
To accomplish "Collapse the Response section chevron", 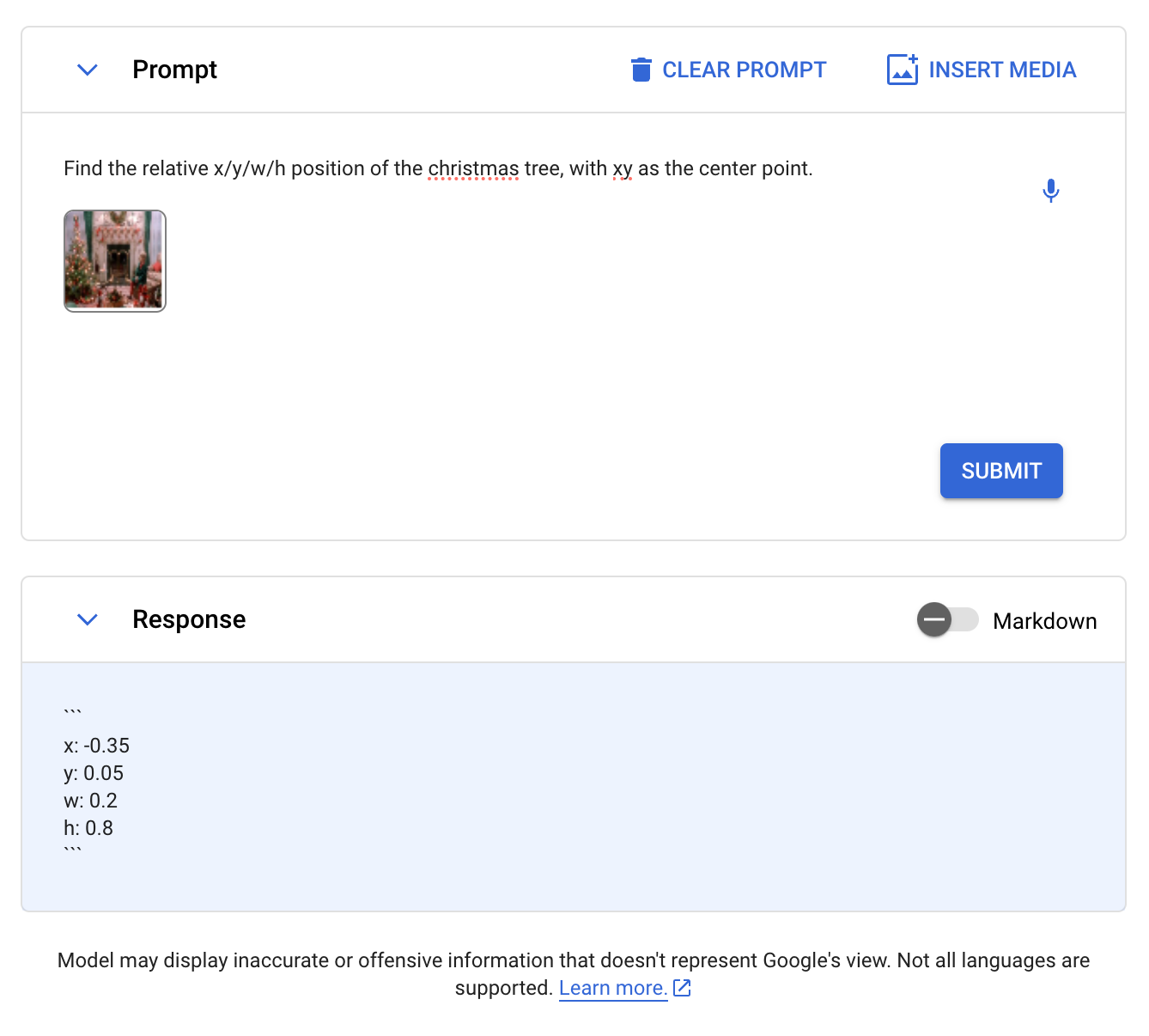I will [88, 619].
